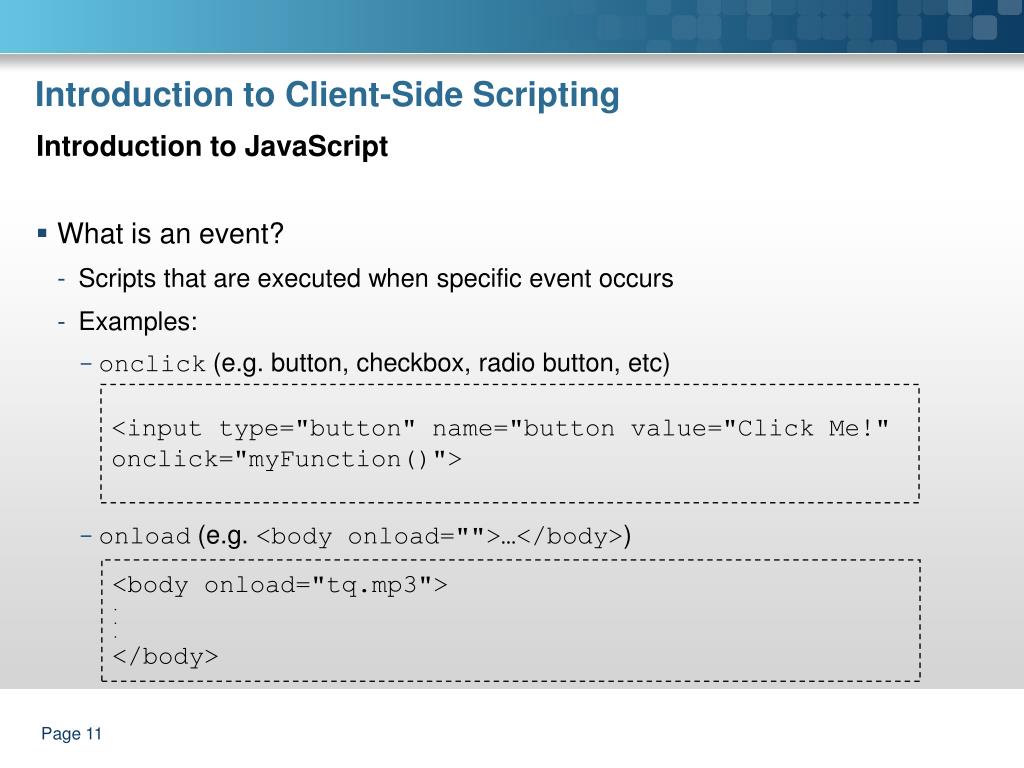Click the dash bullet before "Scripts that are executed"
This screenshot has width=1024, height=768.
click(x=63, y=279)
